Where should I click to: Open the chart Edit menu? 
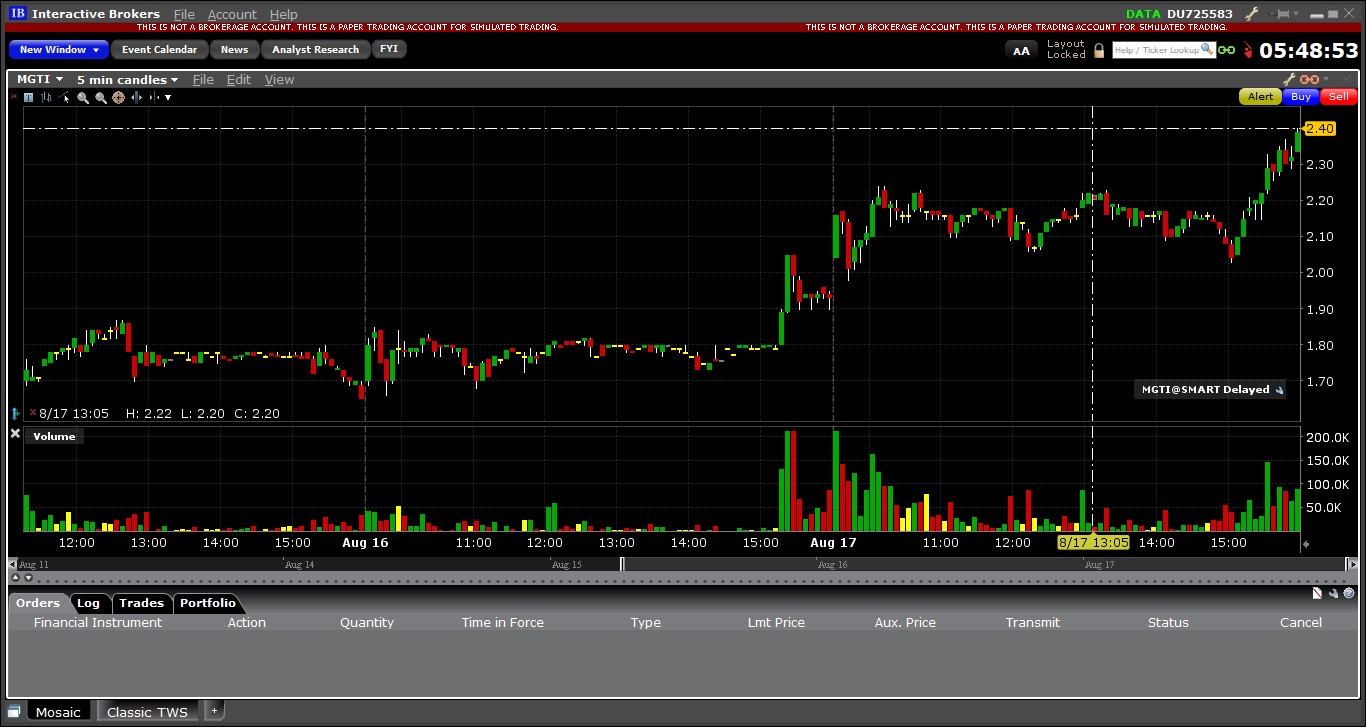pos(238,79)
